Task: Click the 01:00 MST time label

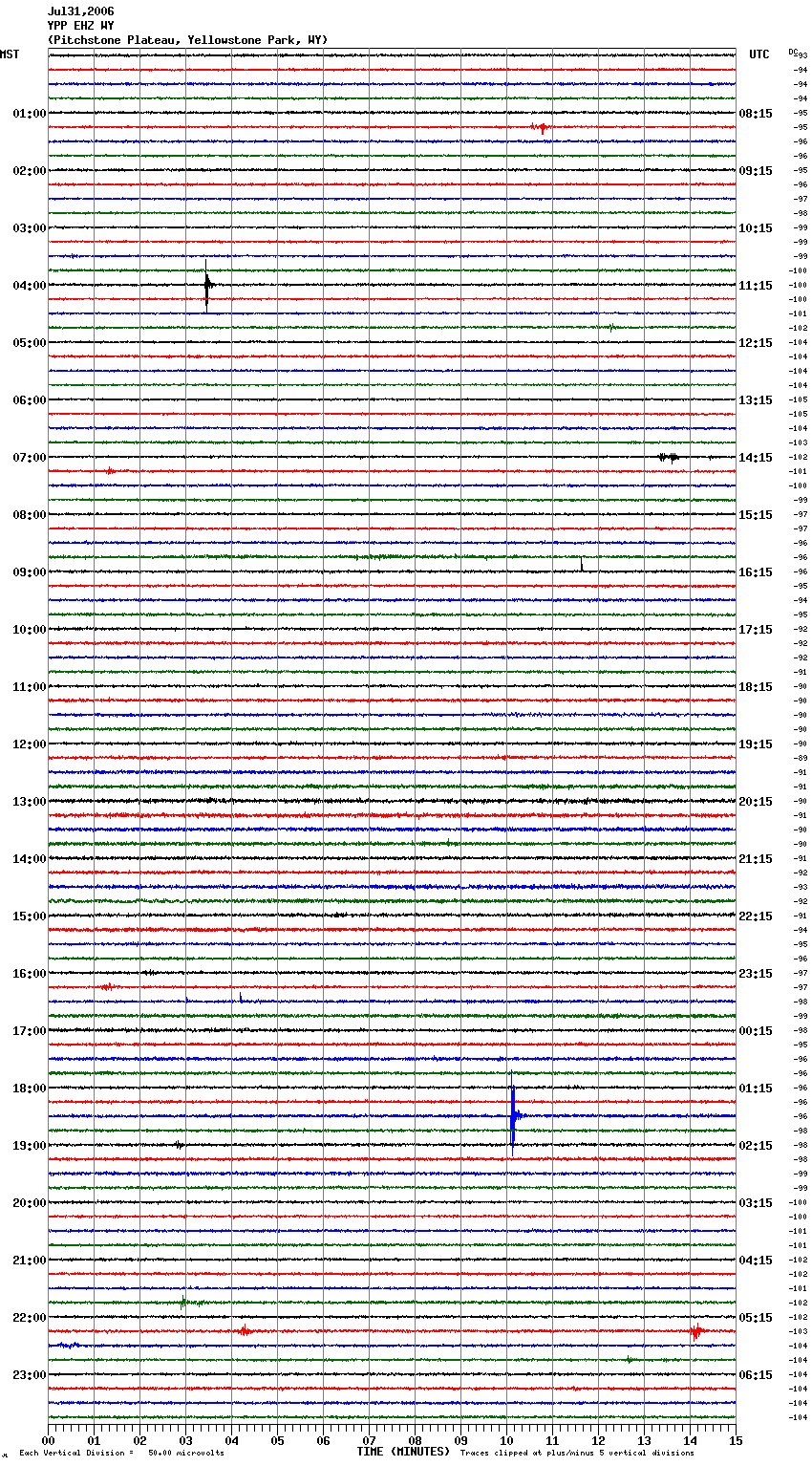Action: (x=30, y=114)
